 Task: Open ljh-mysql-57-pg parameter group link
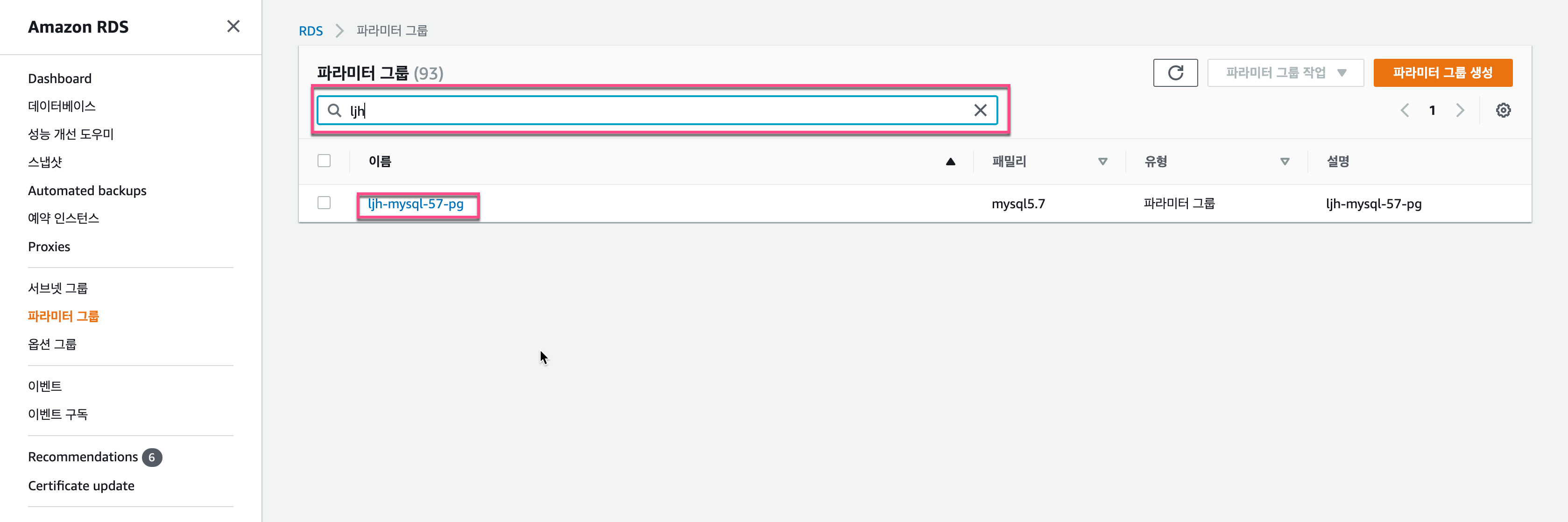pos(416,204)
